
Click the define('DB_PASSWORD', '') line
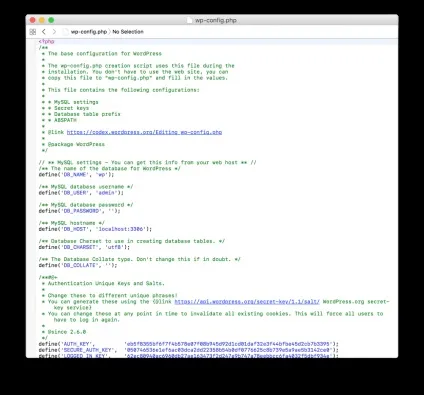79,211
